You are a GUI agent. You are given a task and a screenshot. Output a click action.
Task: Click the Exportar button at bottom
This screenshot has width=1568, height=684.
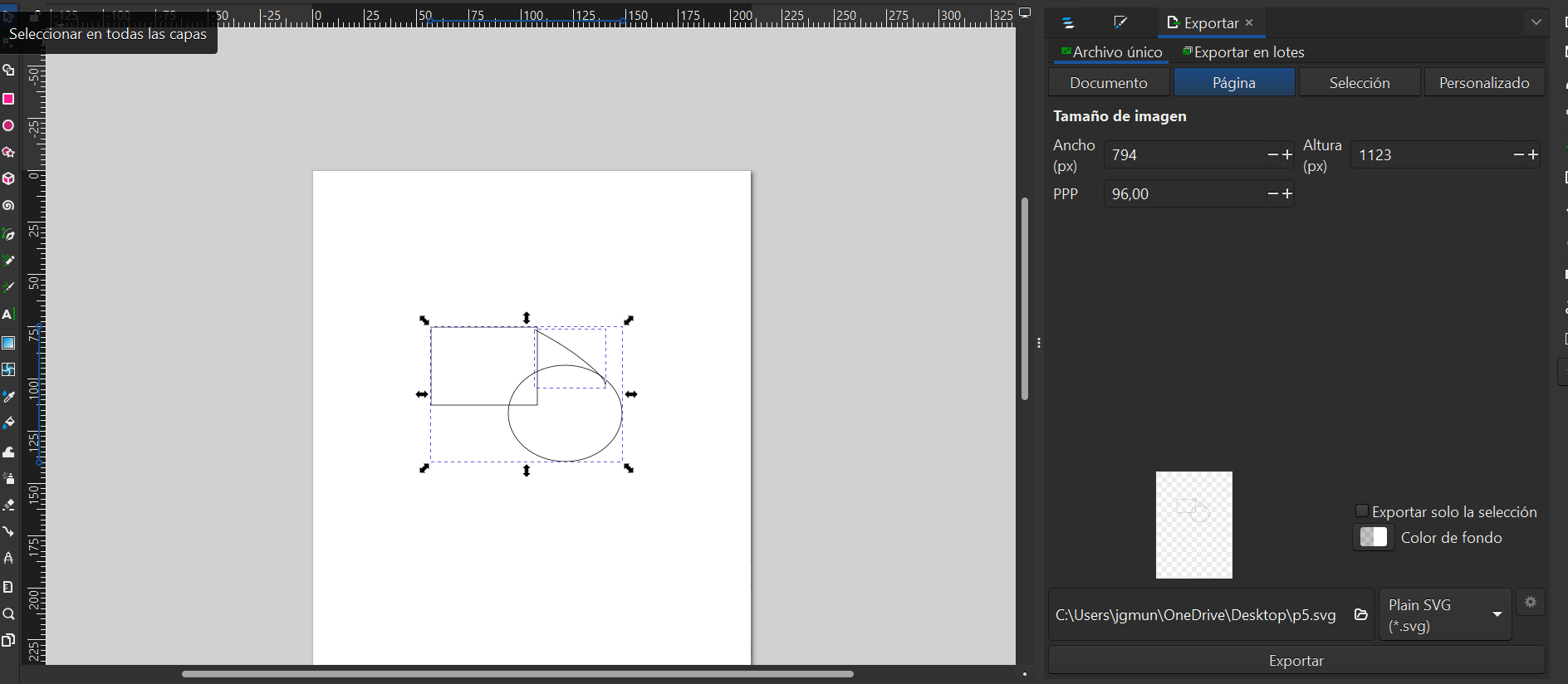pyautogui.click(x=1296, y=661)
